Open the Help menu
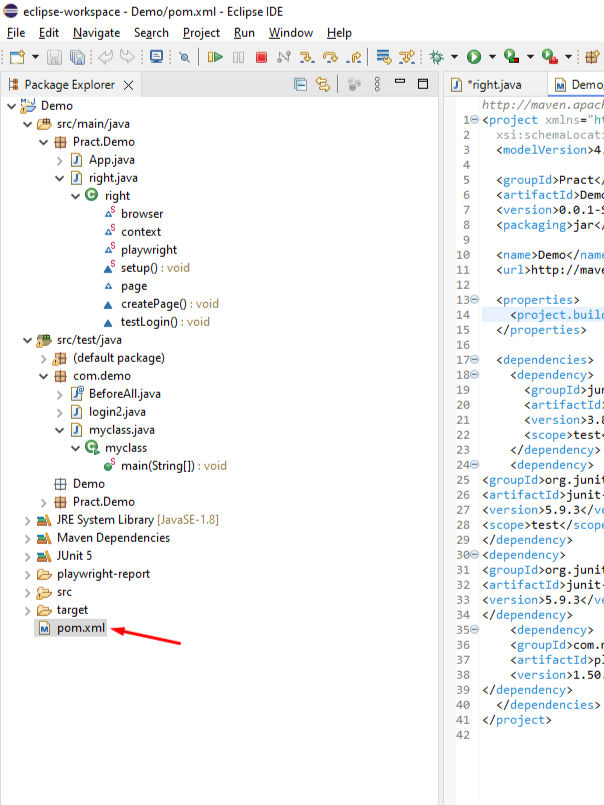Screen dimensions: 604x805 coord(339,33)
